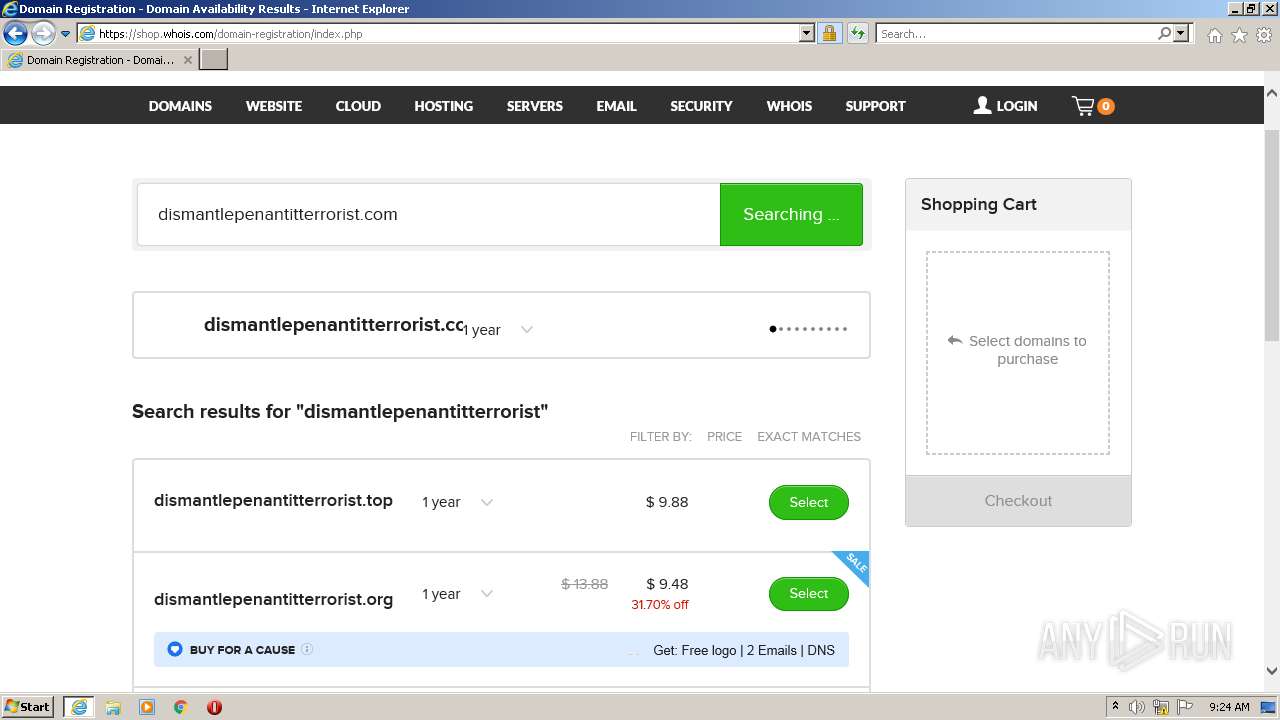
Task: Click the red Opera taskbar icon
Action: (x=214, y=707)
